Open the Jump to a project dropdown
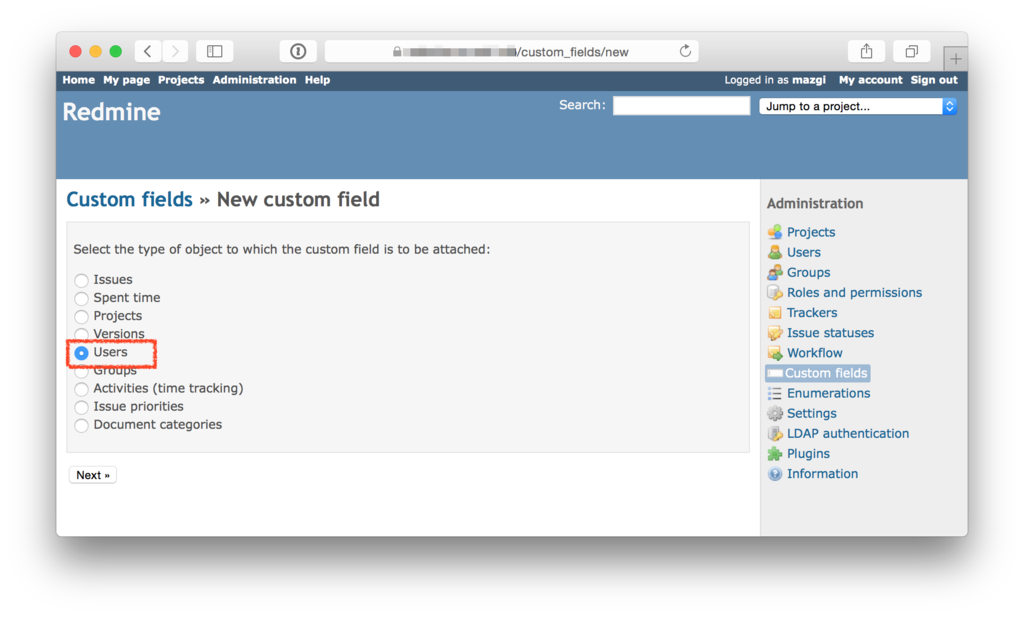This screenshot has width=1024, height=617. (x=857, y=106)
